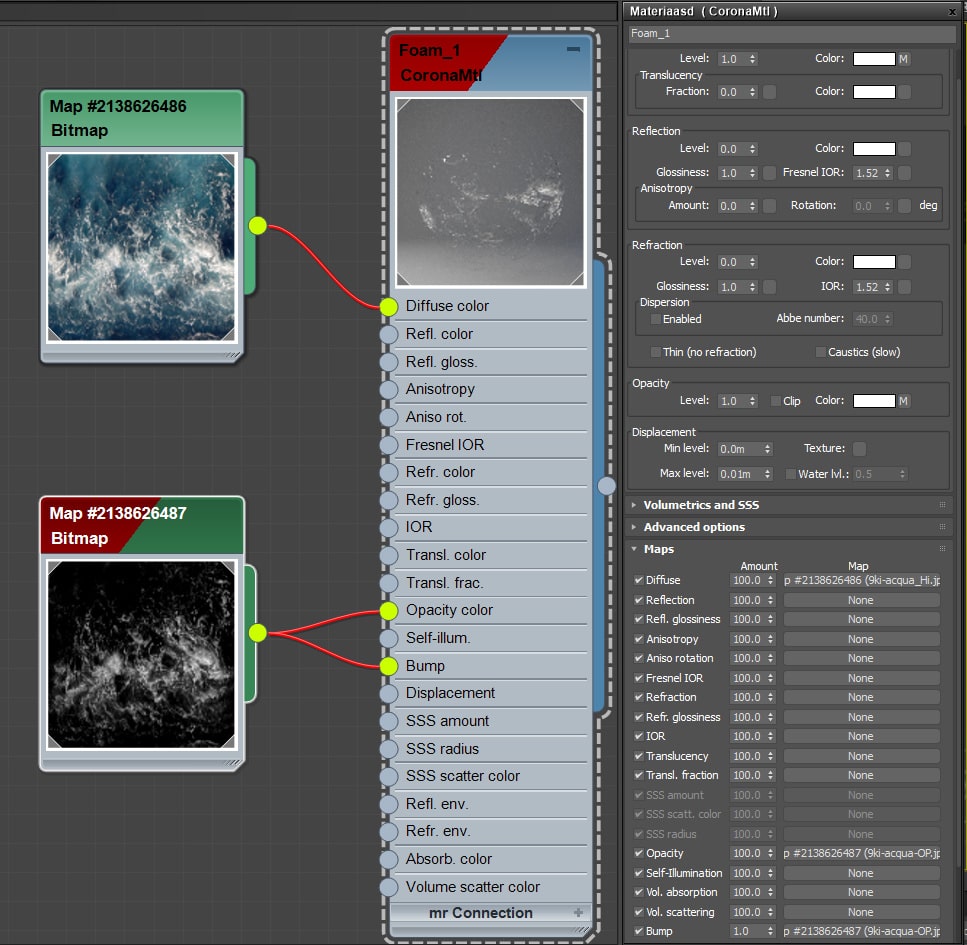Image resolution: width=967 pixels, height=945 pixels.
Task: Select Foam_1 material preview thumbnail
Action: click(x=490, y=192)
